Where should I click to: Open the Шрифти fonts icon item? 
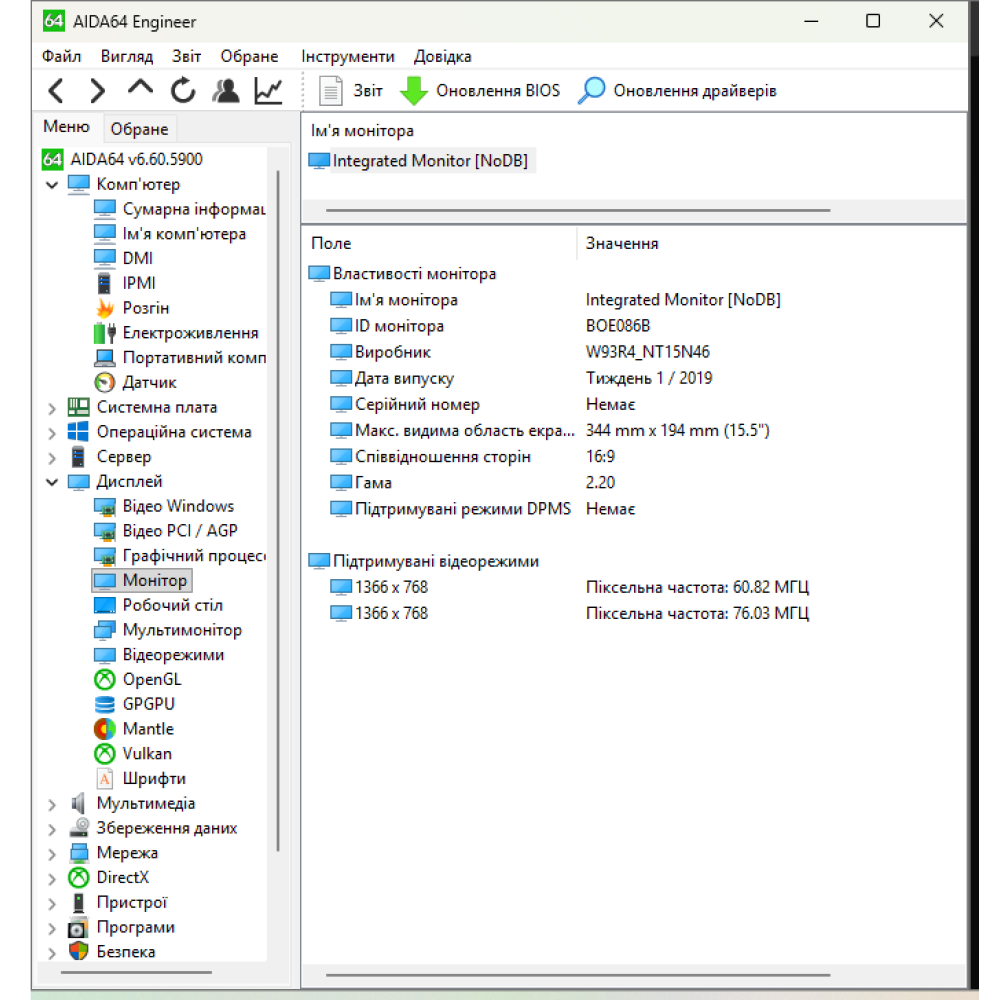point(140,779)
